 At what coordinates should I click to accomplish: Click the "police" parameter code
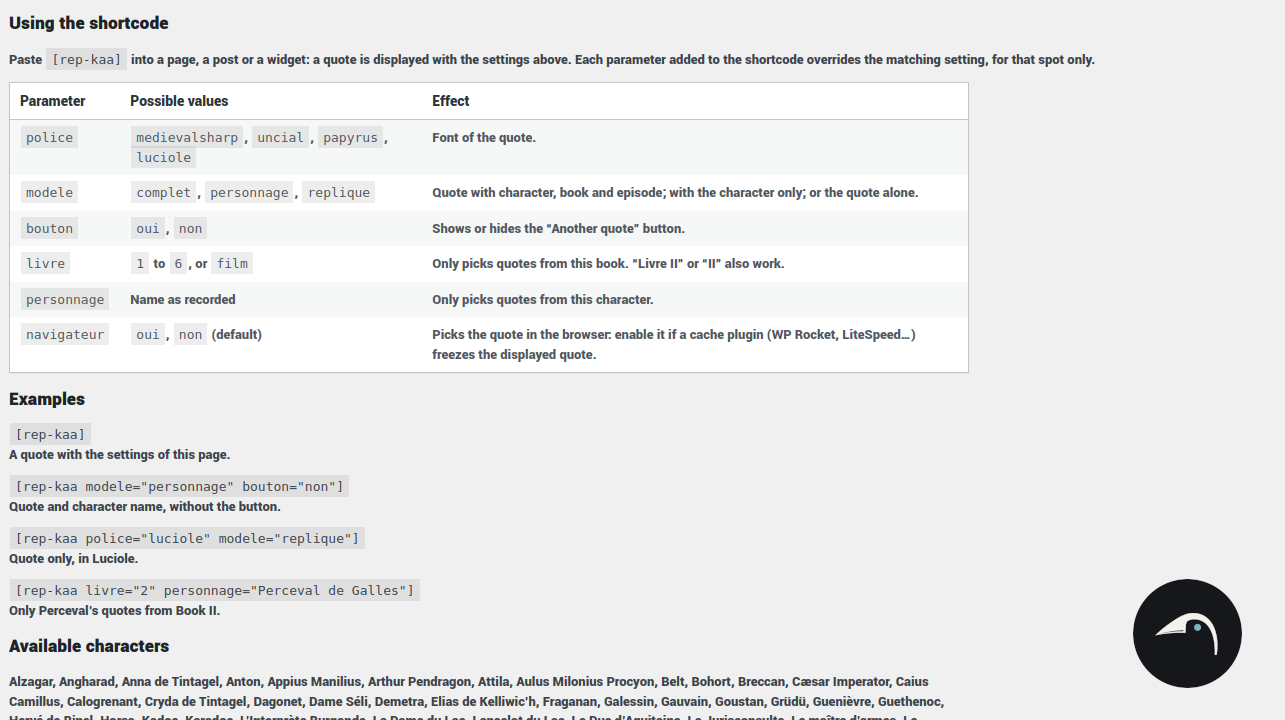pyautogui.click(x=50, y=138)
